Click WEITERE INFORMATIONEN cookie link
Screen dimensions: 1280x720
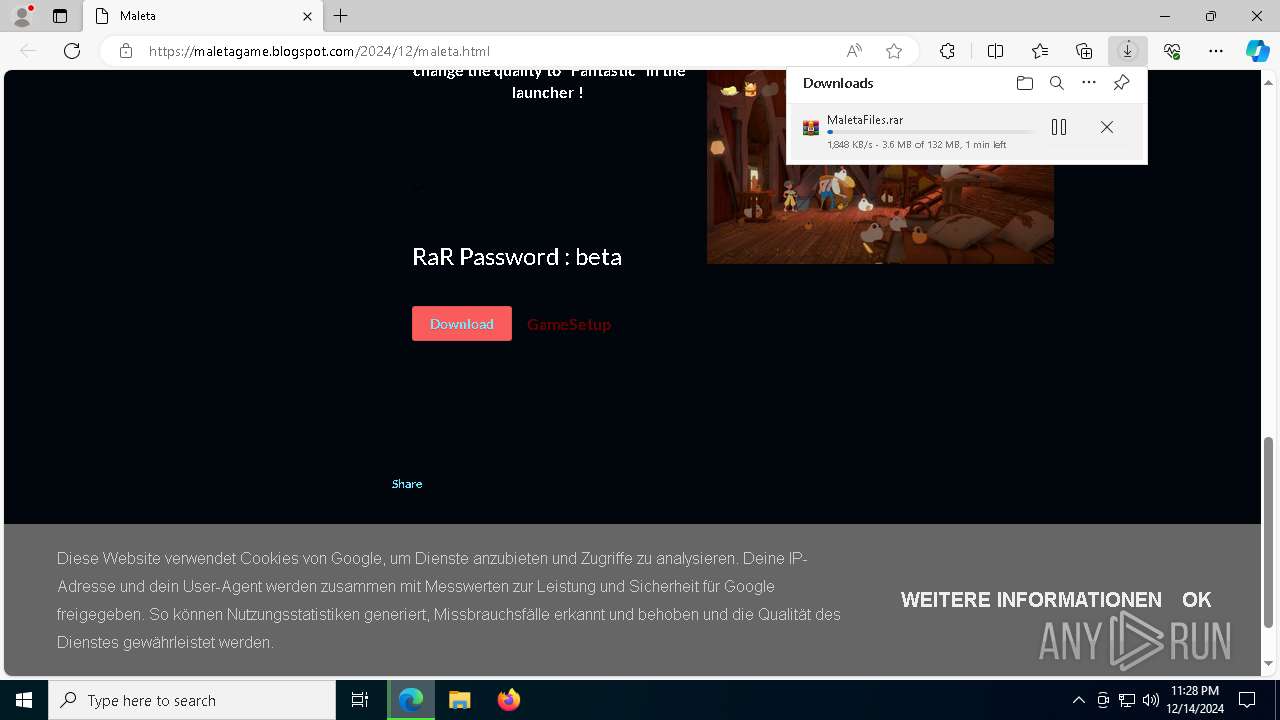pyautogui.click(x=1031, y=600)
